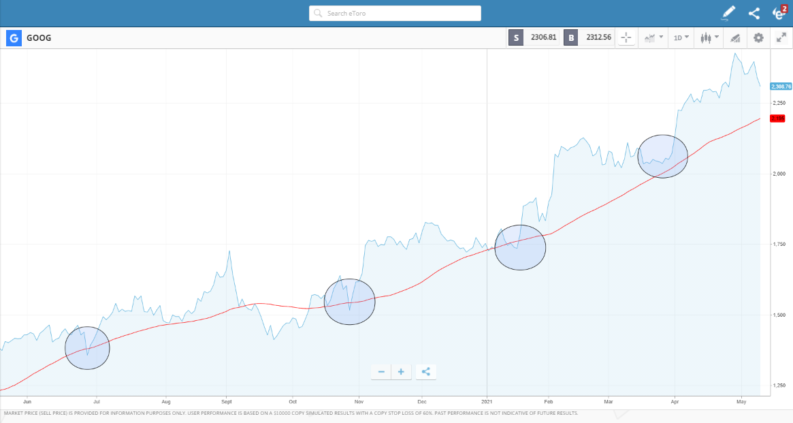Click the share icon in top header
This screenshot has width=793, height=423.
(754, 13)
